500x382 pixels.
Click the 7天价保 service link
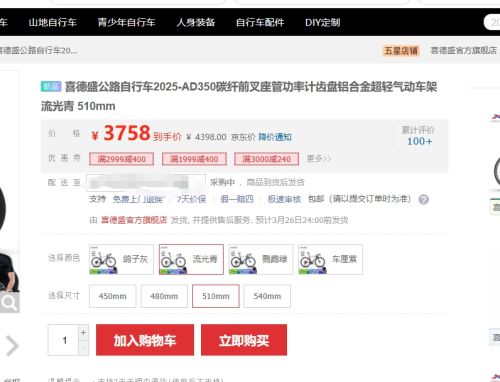tap(191, 199)
